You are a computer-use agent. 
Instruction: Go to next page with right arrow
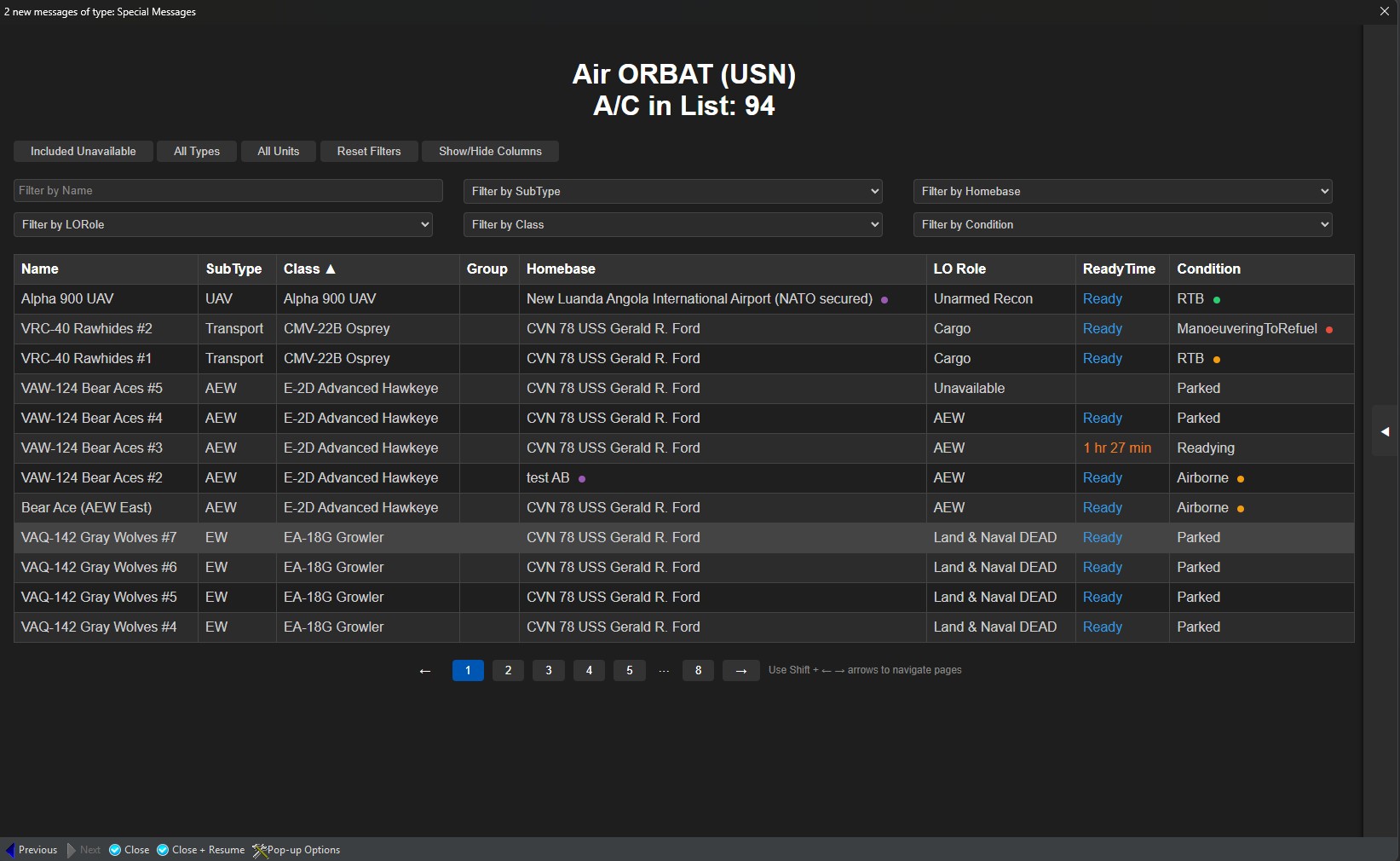(740, 671)
